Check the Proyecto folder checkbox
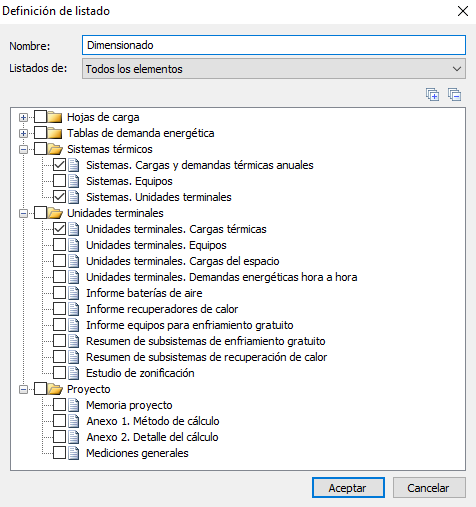Screen dimensions: 476x507 pos(40,389)
